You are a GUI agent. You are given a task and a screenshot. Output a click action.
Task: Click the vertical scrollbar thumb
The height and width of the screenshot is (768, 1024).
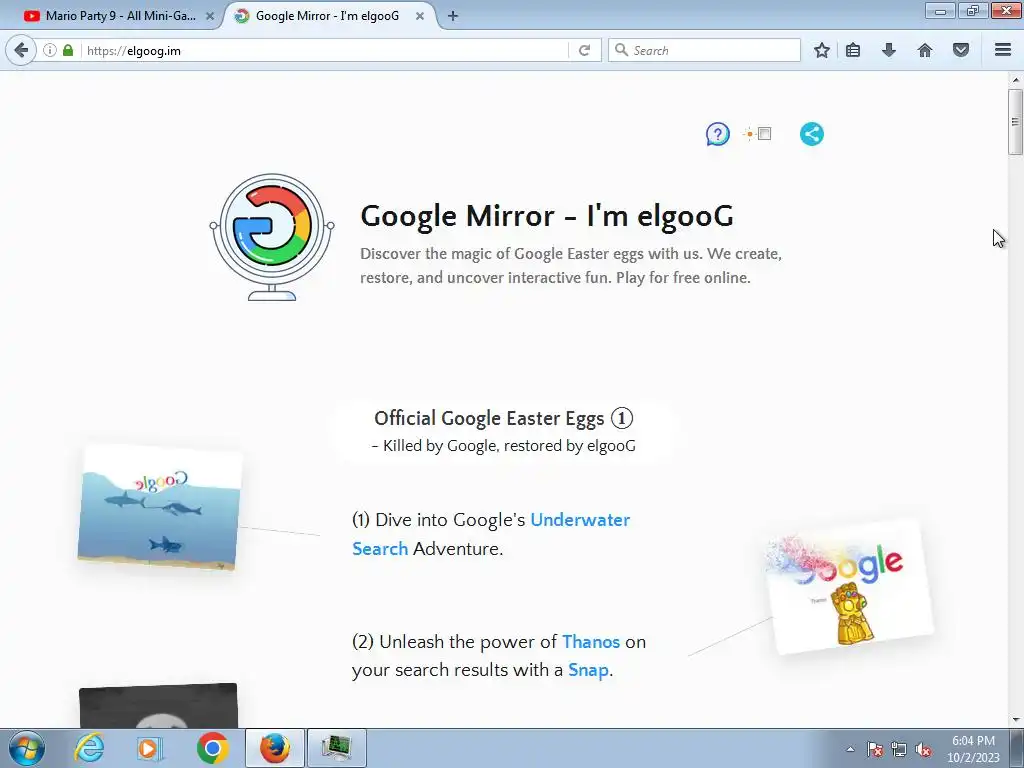pos(1015,121)
